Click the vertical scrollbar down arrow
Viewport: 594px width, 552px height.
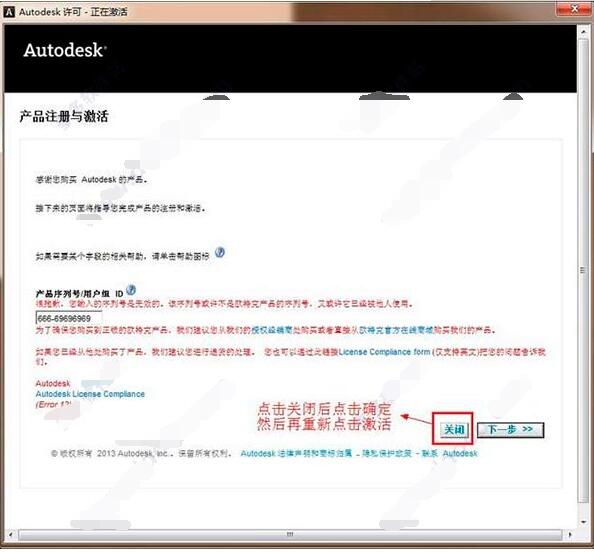click(x=583, y=522)
